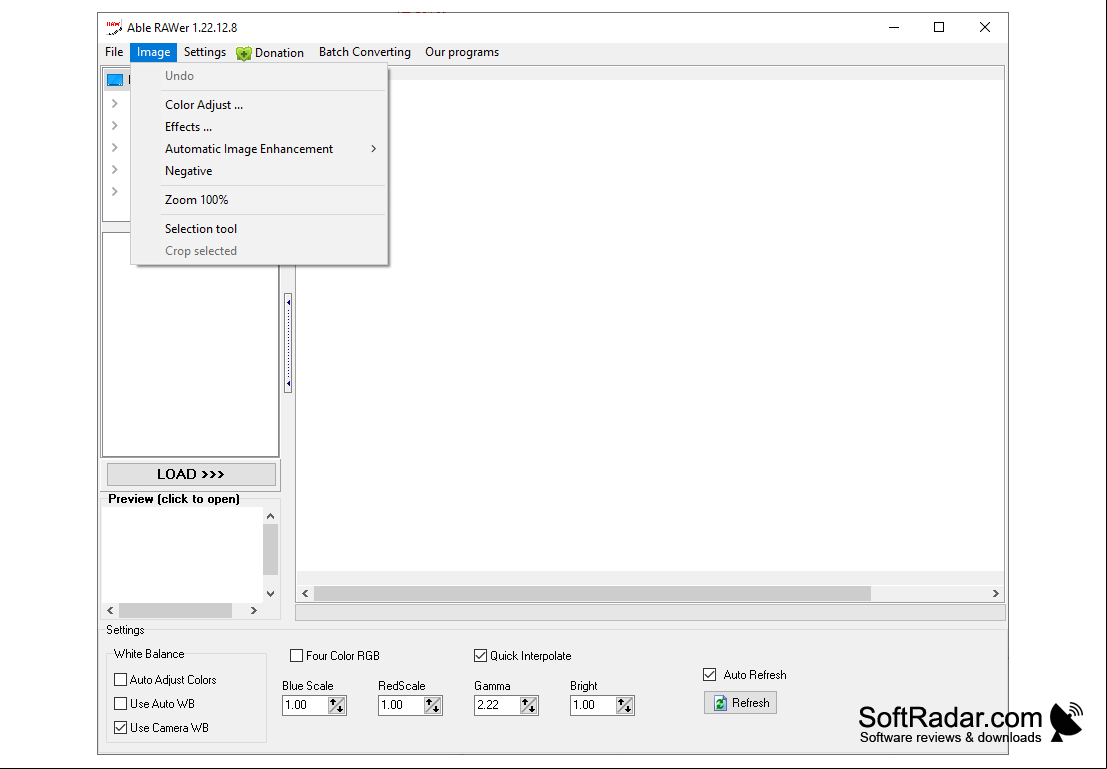
Task: Focus the Blue Scale value field
Action: 305,705
